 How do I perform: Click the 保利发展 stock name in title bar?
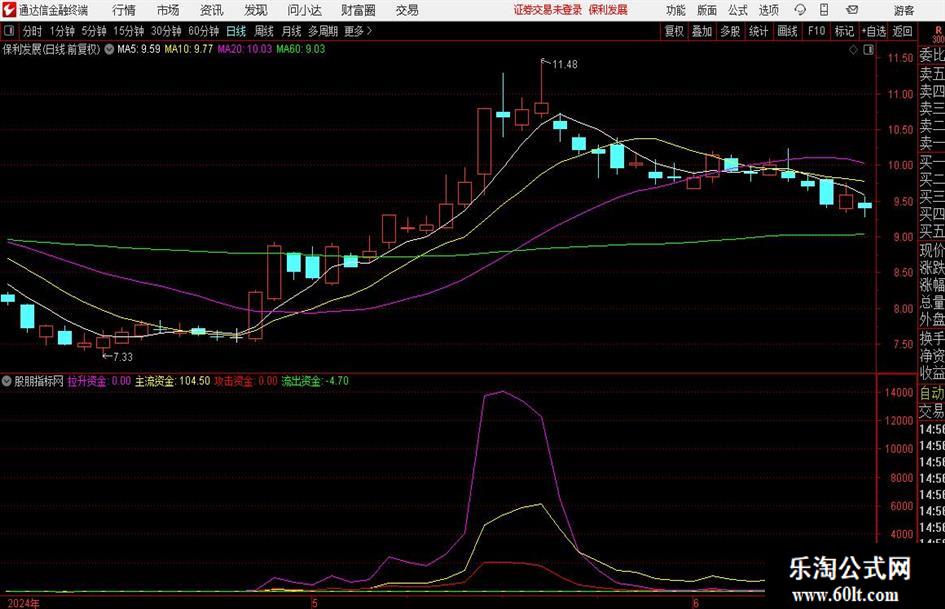pyautogui.click(x=608, y=10)
